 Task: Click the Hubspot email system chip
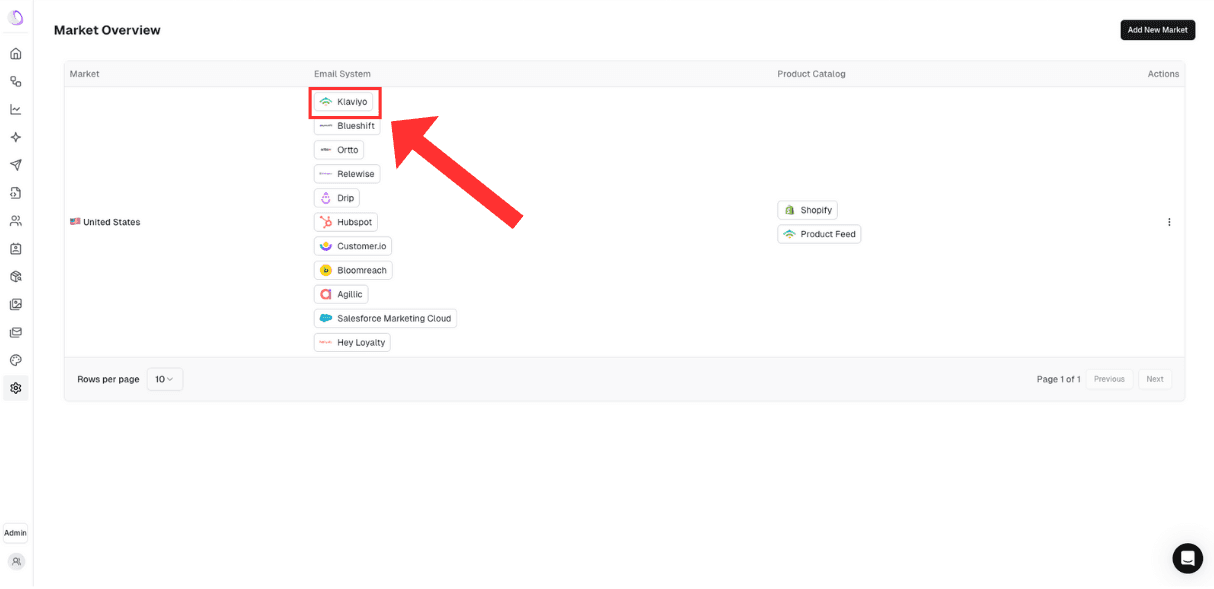(x=346, y=222)
